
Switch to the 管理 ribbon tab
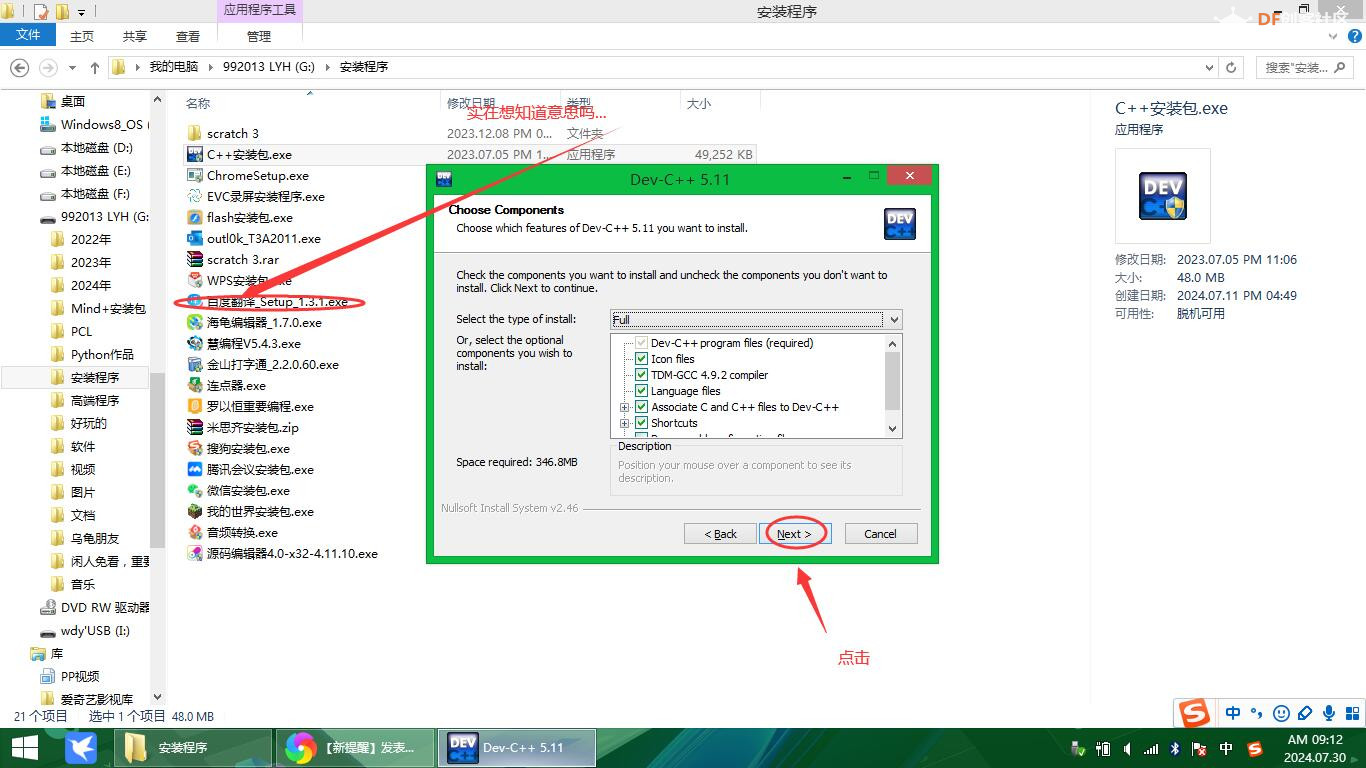(x=259, y=36)
